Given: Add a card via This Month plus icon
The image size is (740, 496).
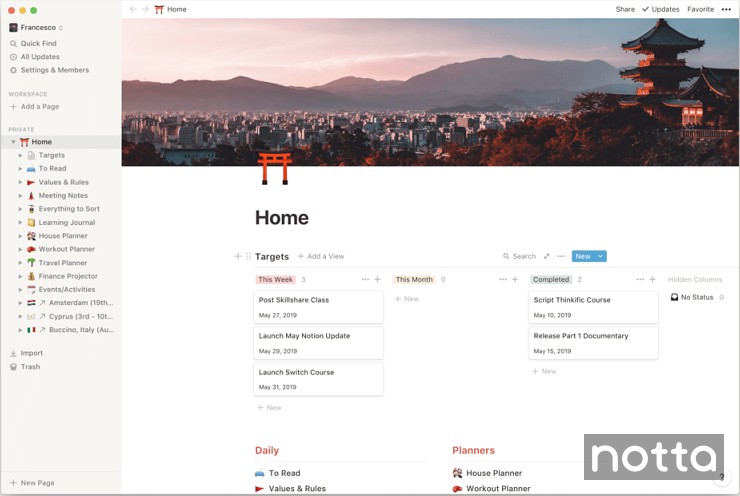Looking at the screenshot, I should coord(515,279).
